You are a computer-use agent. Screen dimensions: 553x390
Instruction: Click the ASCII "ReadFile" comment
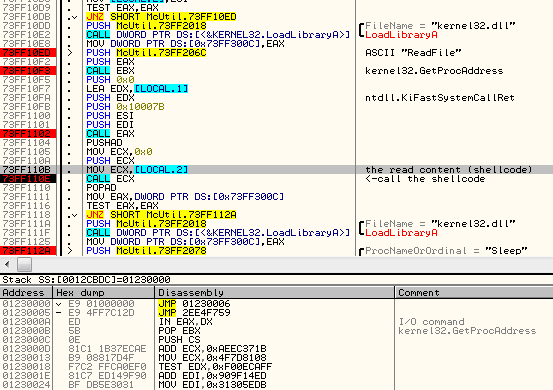(413, 53)
